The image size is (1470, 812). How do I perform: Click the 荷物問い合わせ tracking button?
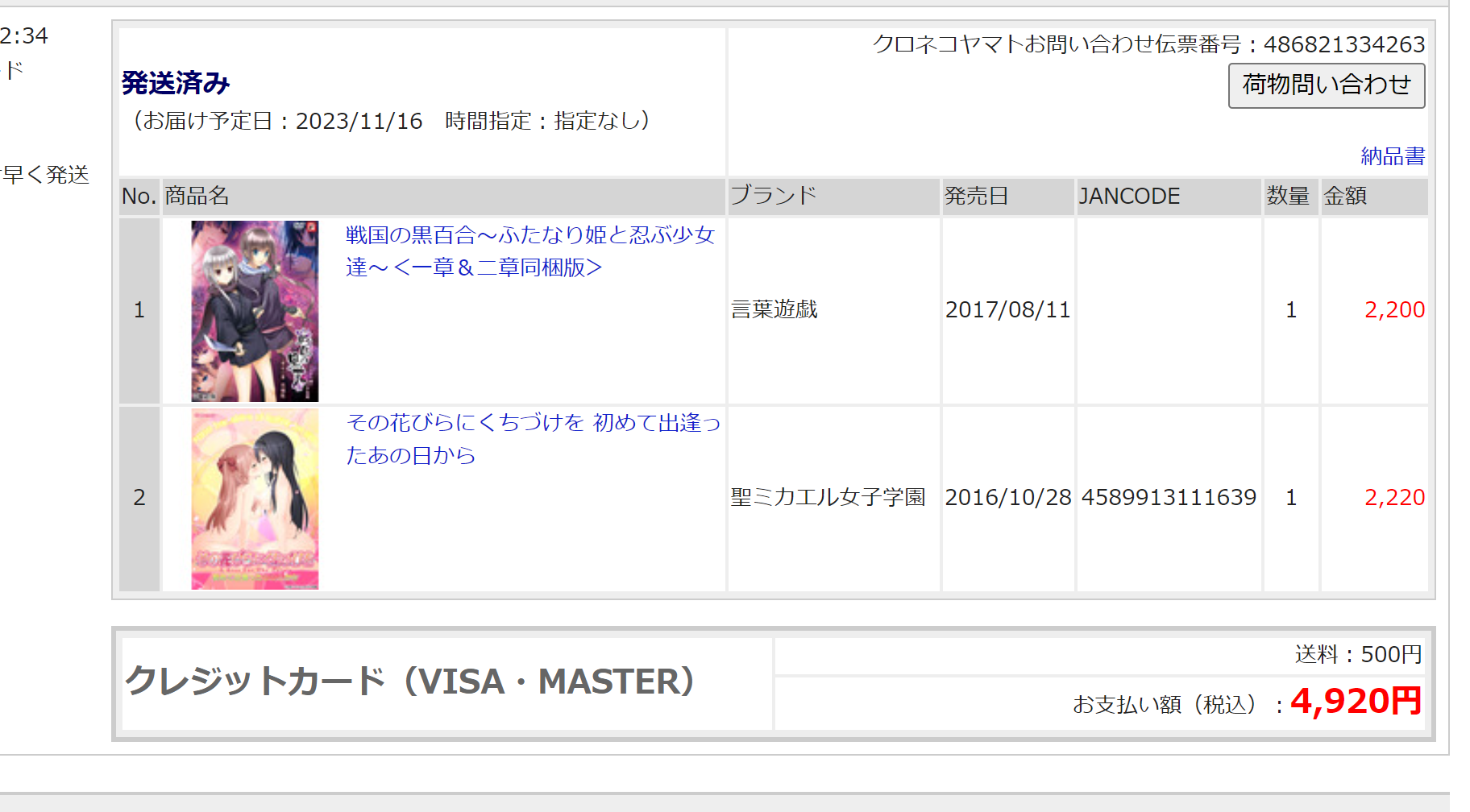coord(1326,85)
